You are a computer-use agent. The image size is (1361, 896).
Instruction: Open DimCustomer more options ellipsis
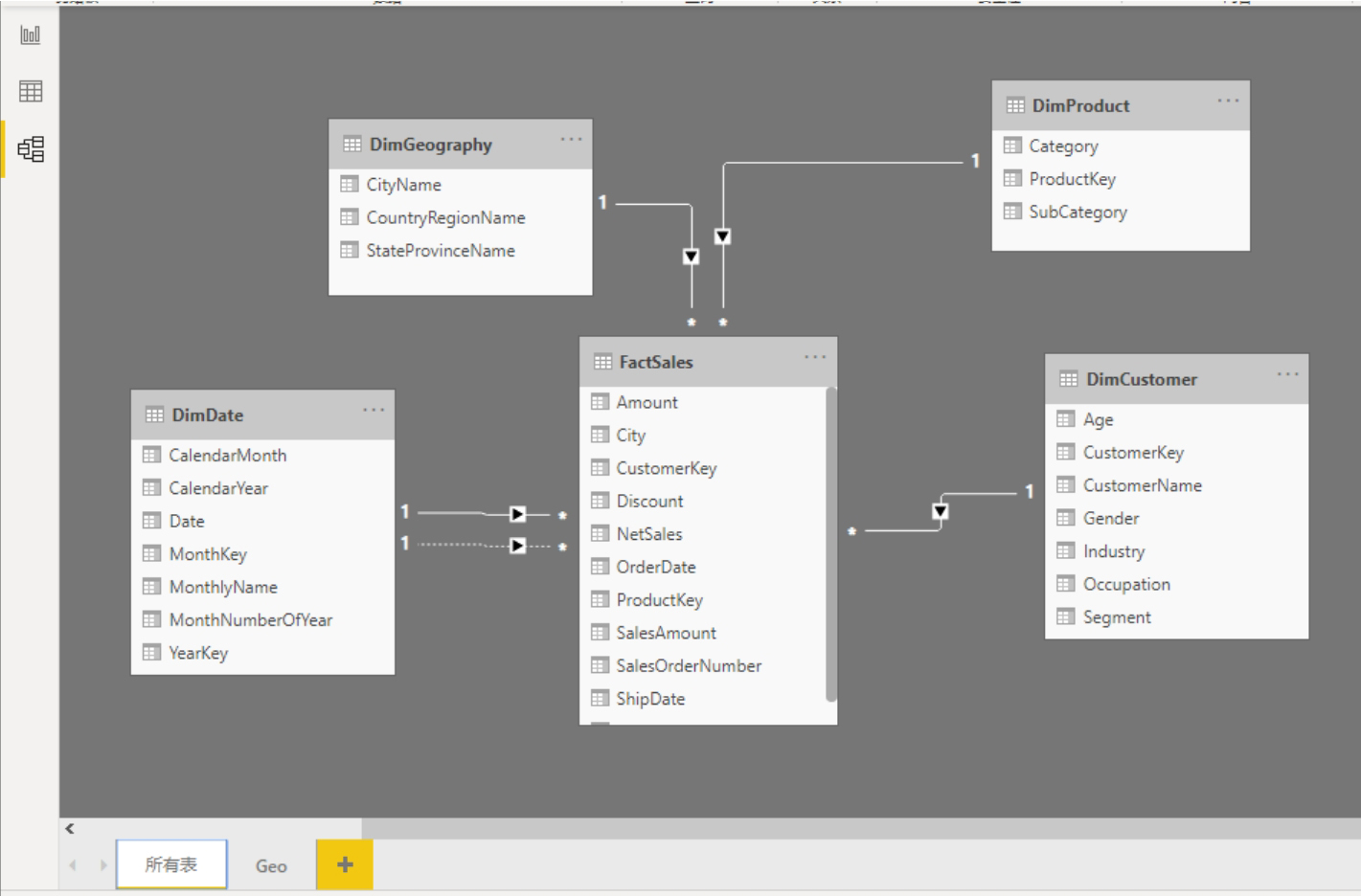(x=1287, y=374)
